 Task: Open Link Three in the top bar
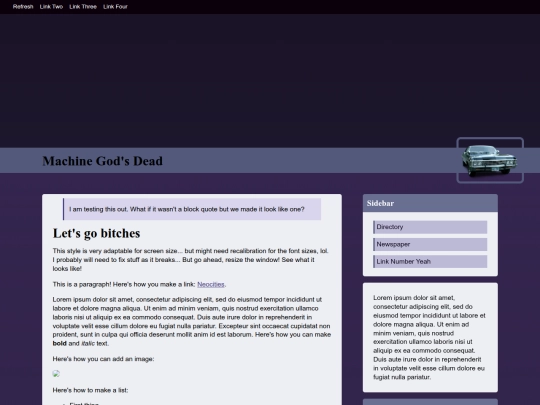83,7
